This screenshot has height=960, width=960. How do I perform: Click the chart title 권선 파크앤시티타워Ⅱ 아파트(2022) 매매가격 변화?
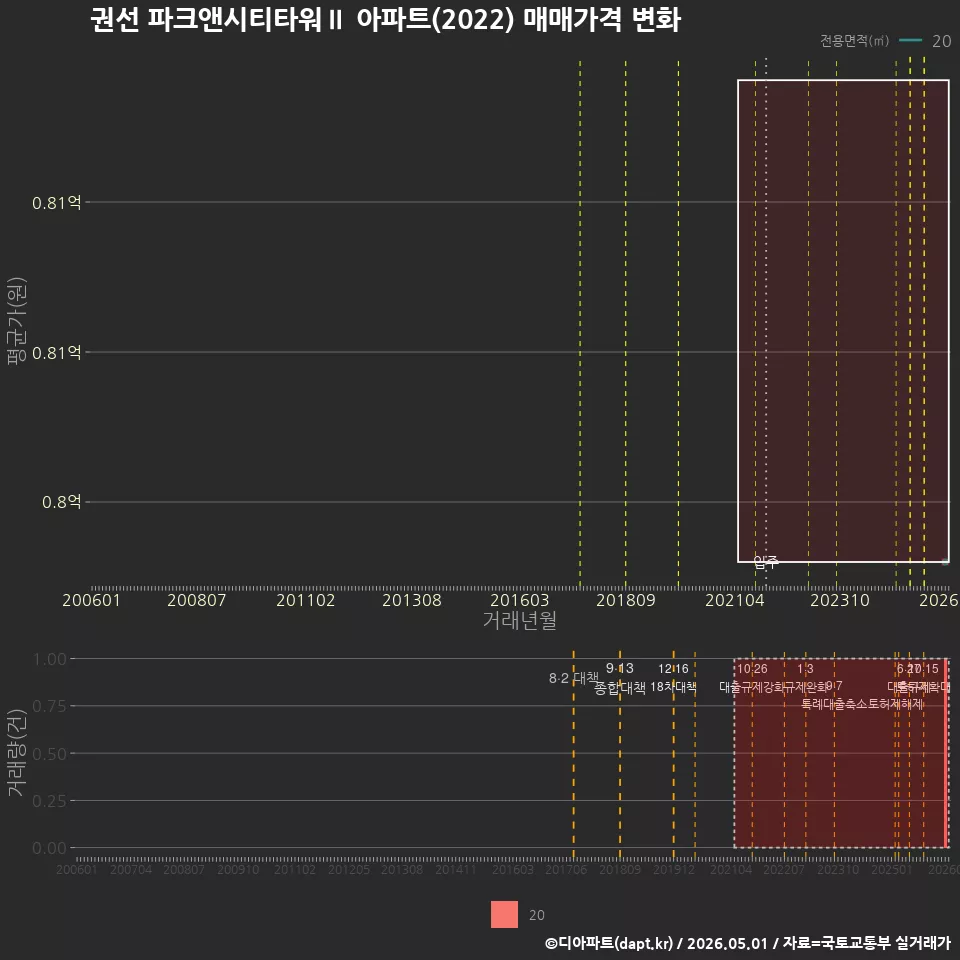click(385, 20)
